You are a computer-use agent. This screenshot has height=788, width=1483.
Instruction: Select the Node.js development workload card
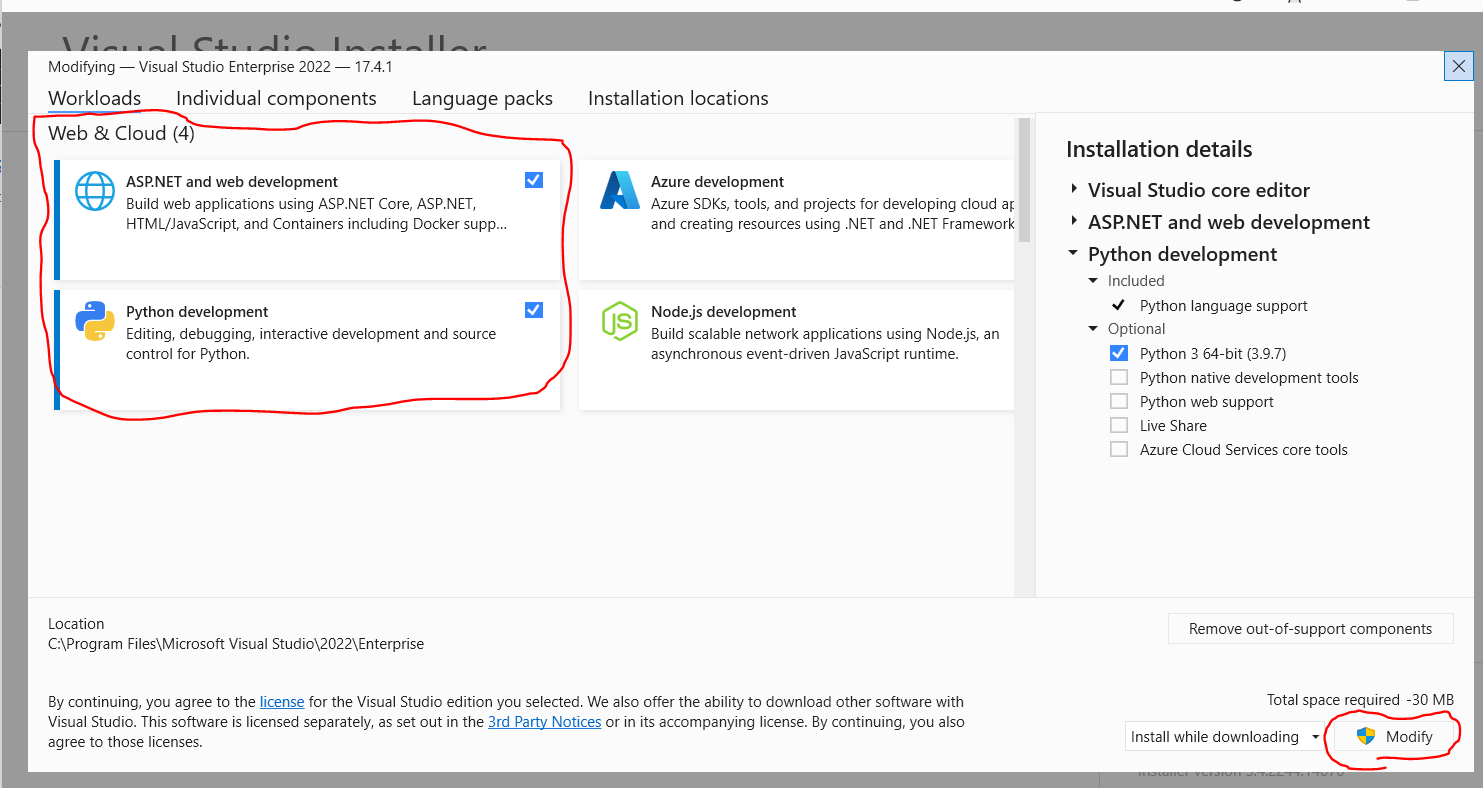tap(797, 350)
